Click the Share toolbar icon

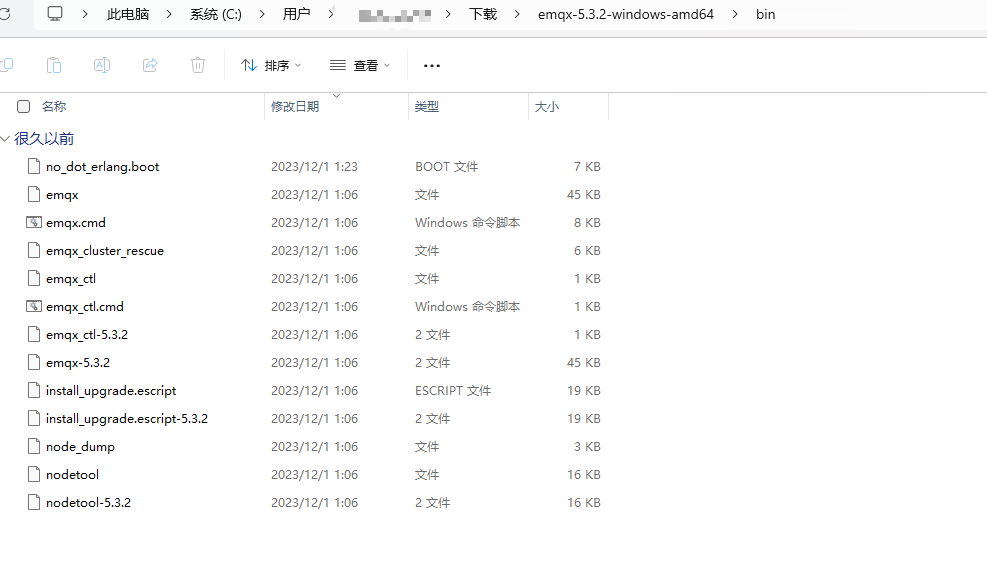pos(150,65)
